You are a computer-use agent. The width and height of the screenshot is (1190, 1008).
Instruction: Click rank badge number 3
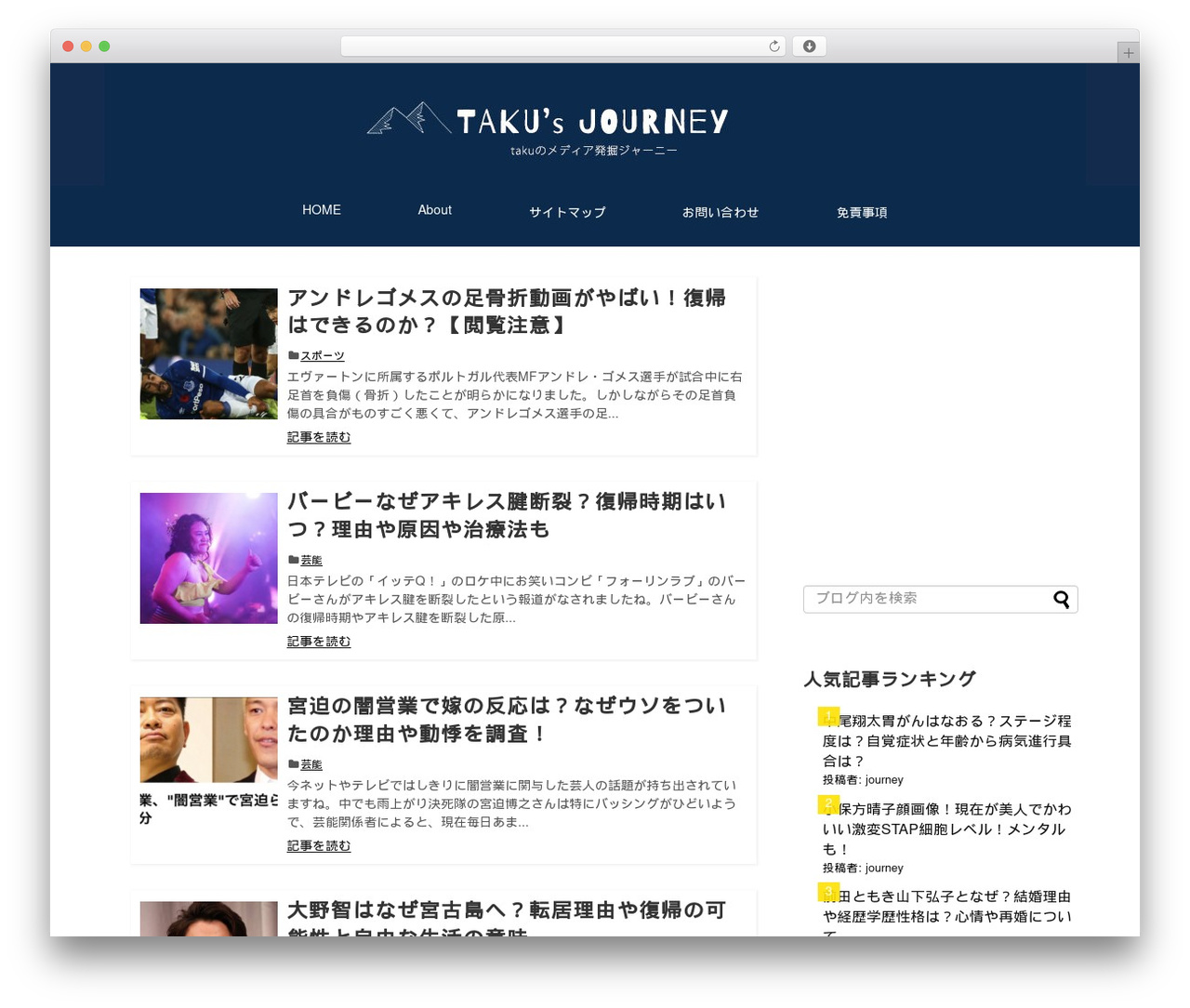click(828, 892)
